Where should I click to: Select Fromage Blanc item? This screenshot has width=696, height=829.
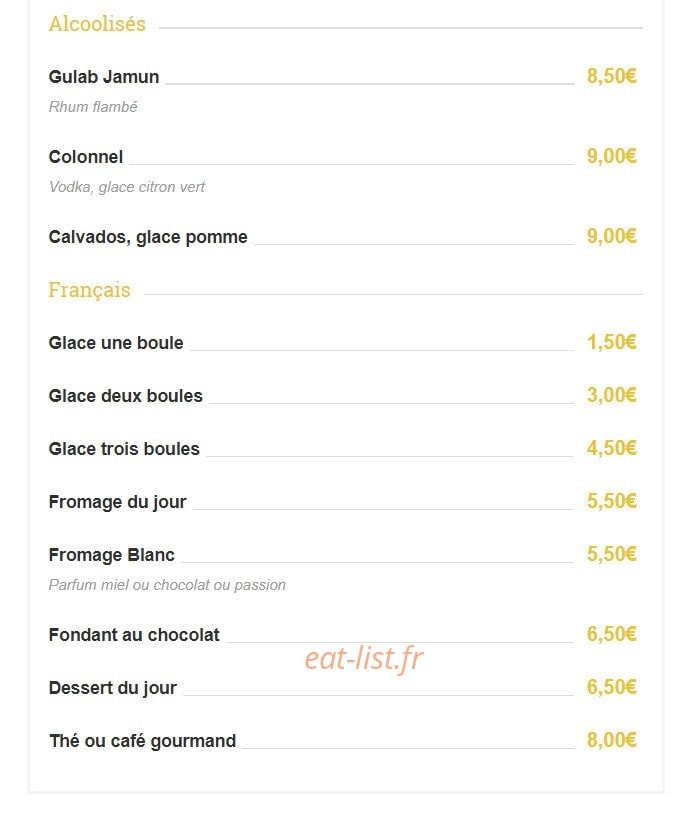pyautogui.click(x=112, y=555)
